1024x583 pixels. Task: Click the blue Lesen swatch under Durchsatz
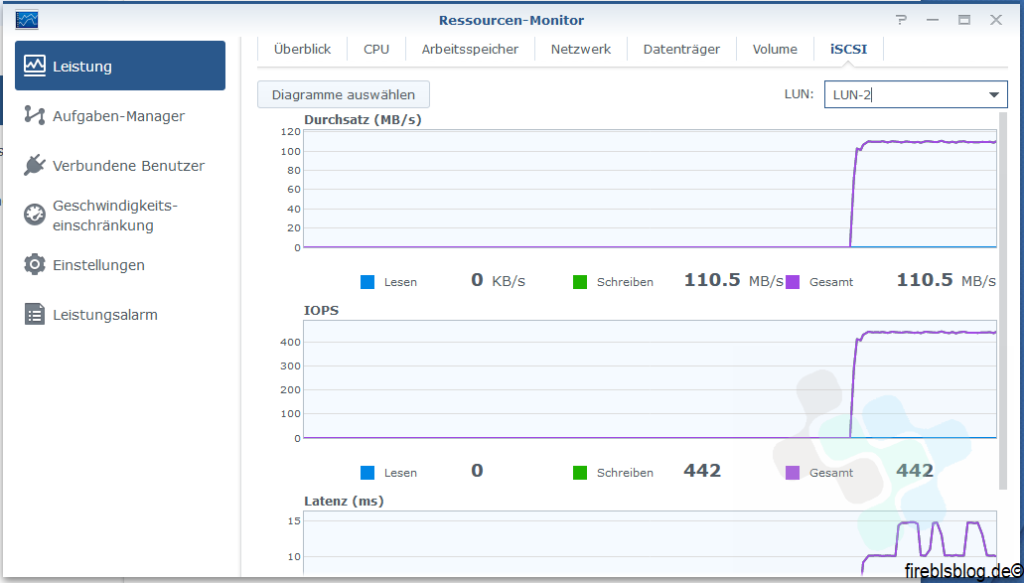[x=368, y=282]
